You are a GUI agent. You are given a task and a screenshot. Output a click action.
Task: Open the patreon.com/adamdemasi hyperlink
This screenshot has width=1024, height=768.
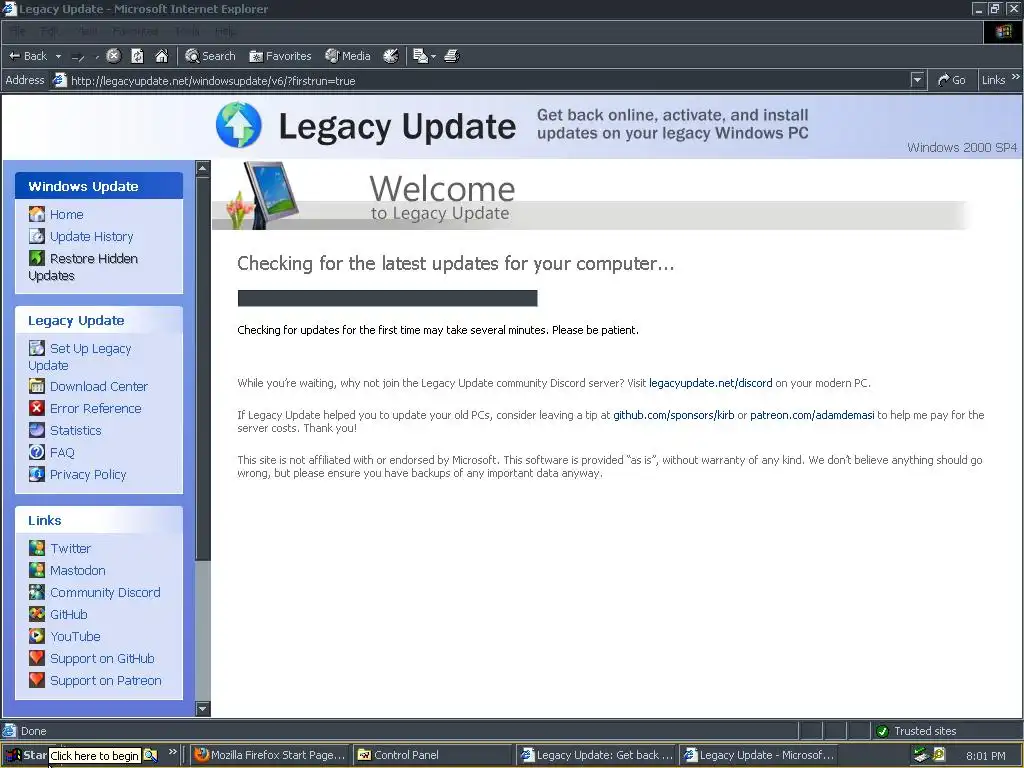pos(812,415)
